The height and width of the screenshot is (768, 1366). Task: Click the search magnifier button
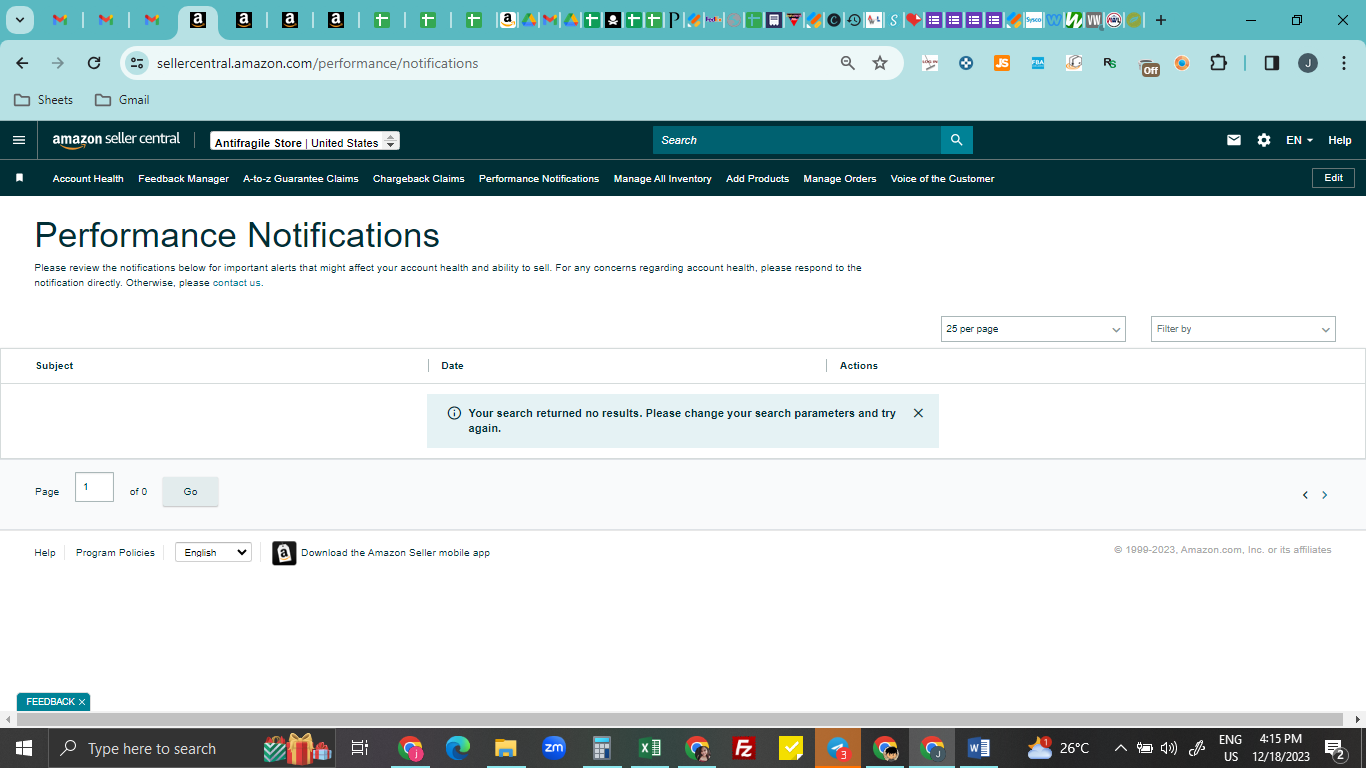956,140
